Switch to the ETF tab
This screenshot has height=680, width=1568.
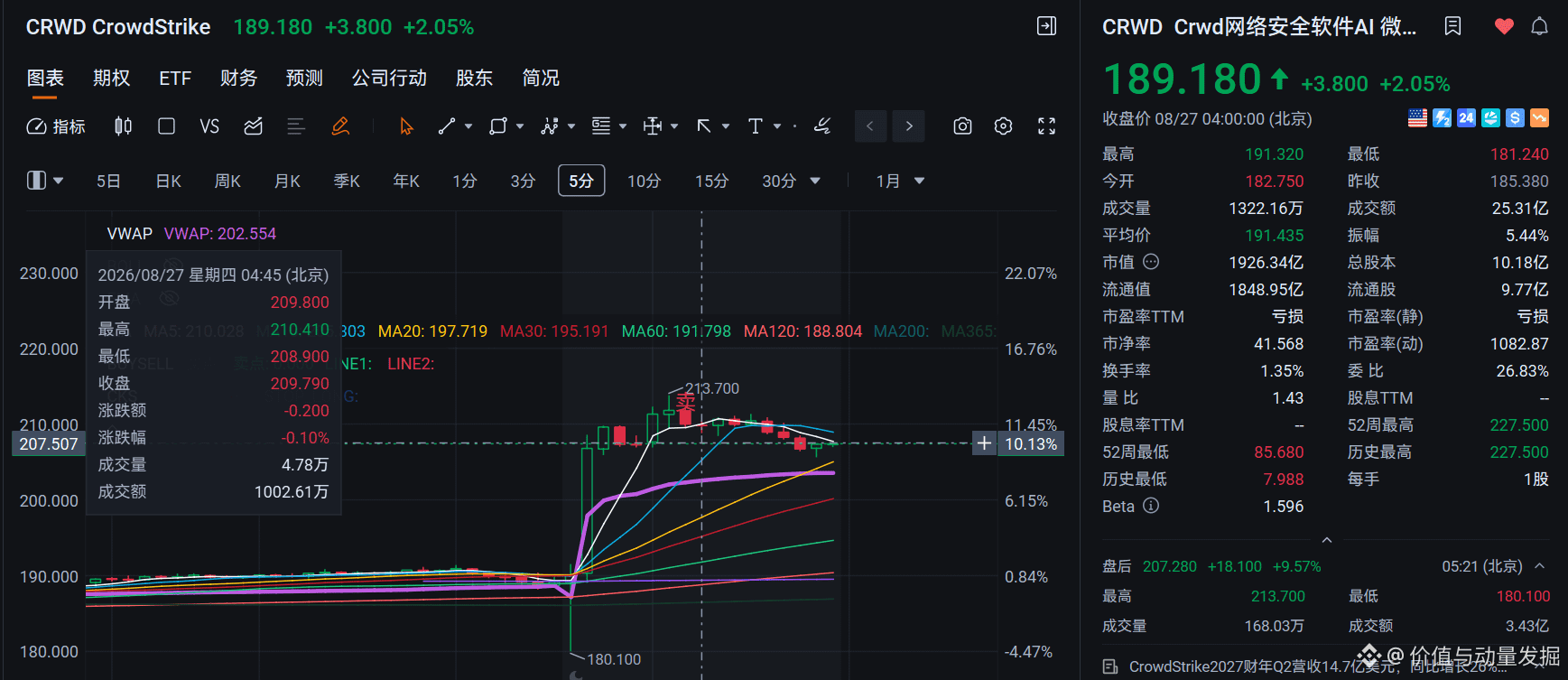175,79
